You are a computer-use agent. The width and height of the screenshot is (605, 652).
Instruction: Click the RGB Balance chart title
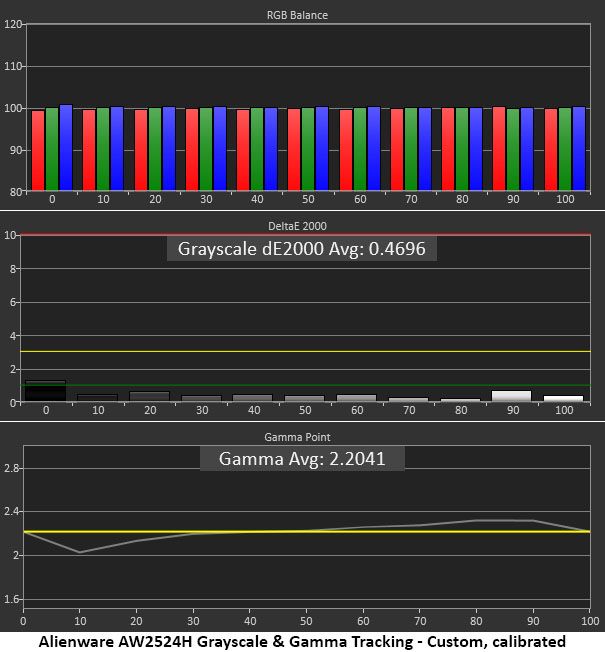coord(297,15)
